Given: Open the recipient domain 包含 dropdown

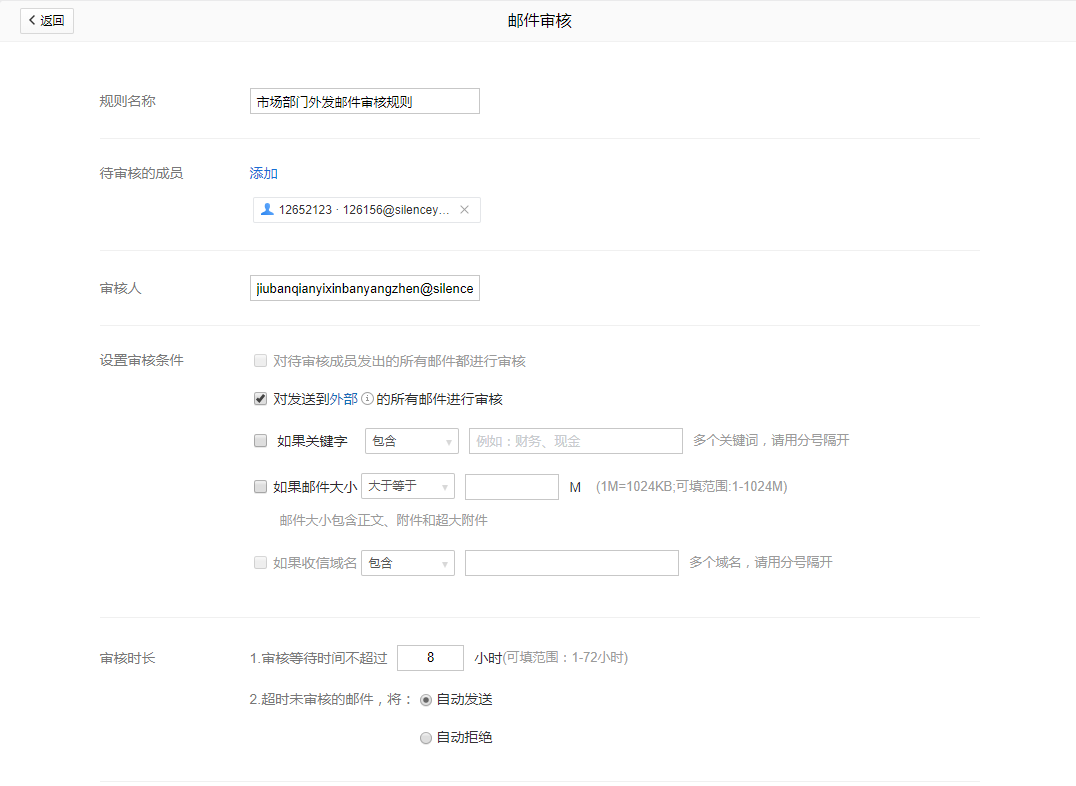Looking at the screenshot, I should [408, 563].
